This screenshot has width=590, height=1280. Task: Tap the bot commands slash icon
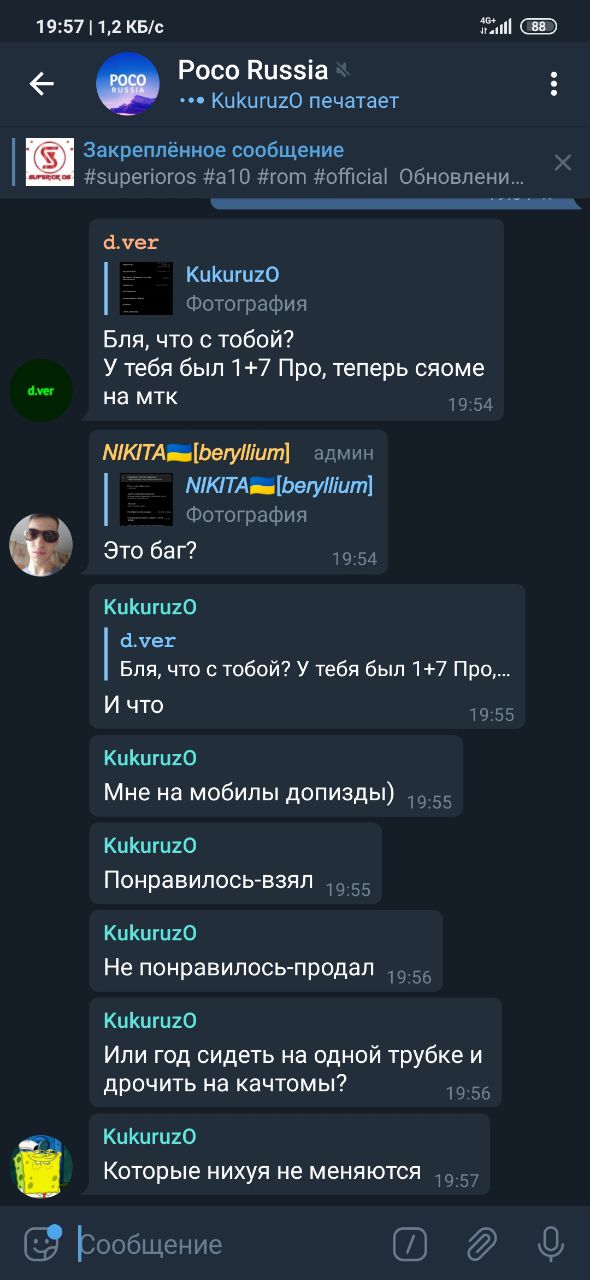click(x=410, y=1244)
